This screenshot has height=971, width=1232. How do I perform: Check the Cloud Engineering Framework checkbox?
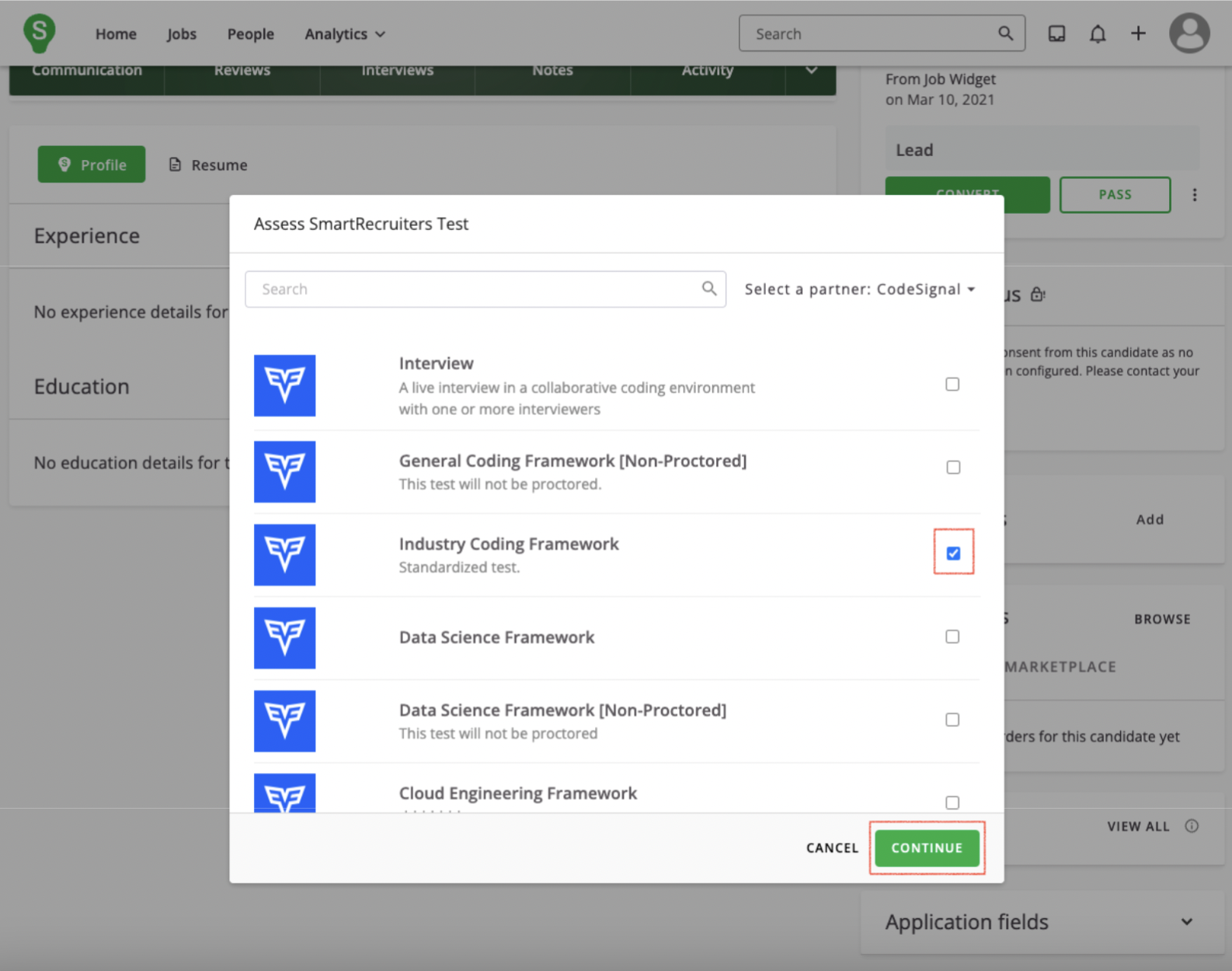[x=952, y=803]
